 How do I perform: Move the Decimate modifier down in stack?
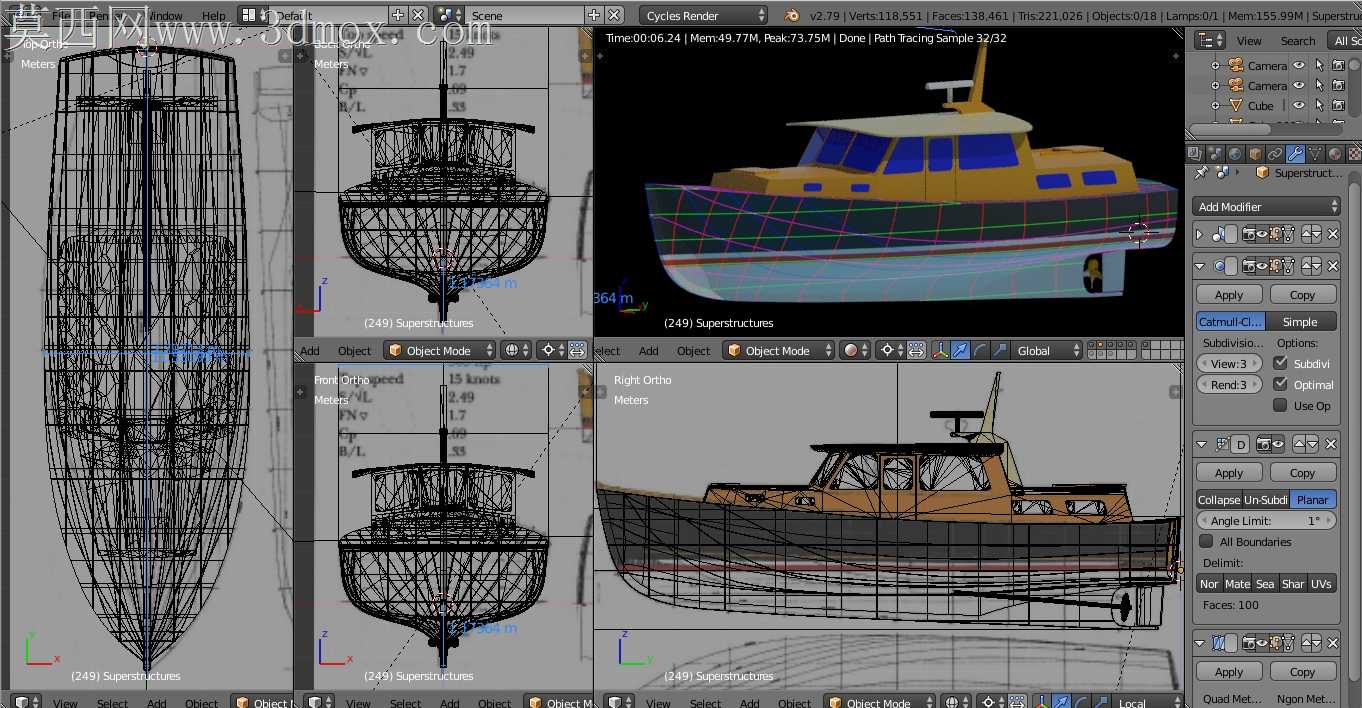coord(1312,443)
